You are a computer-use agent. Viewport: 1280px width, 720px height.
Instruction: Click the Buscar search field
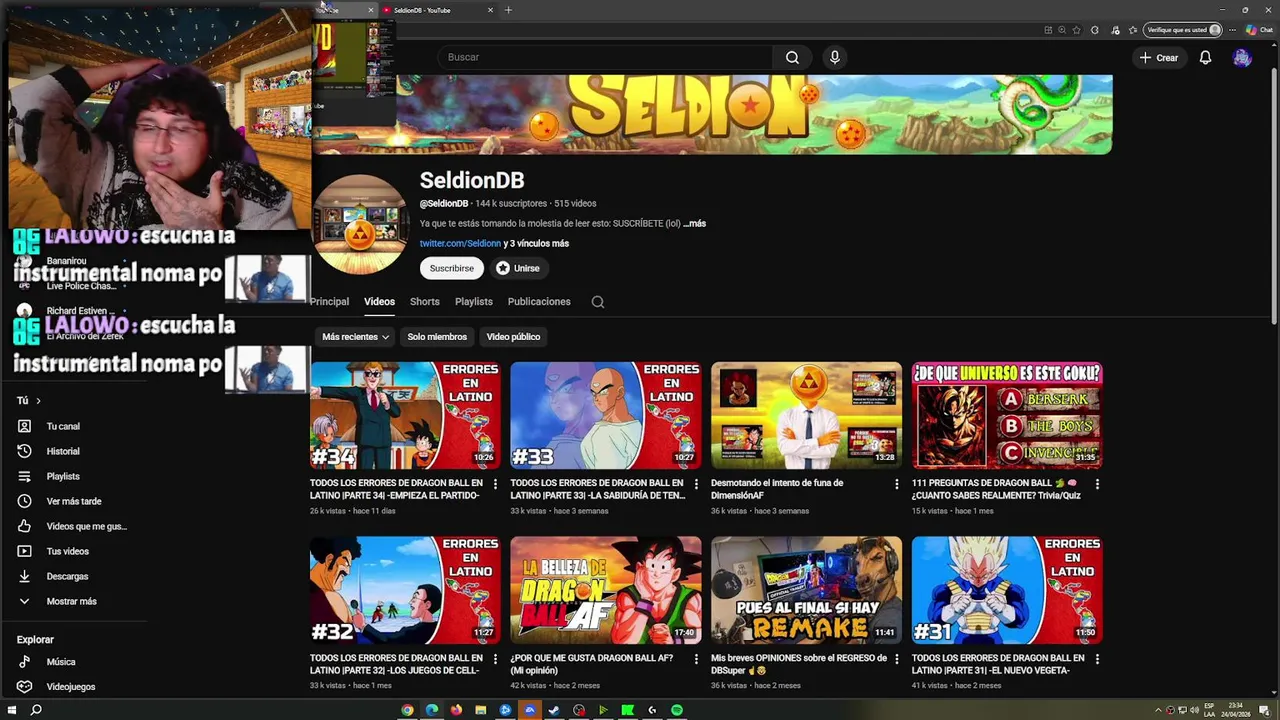click(605, 57)
